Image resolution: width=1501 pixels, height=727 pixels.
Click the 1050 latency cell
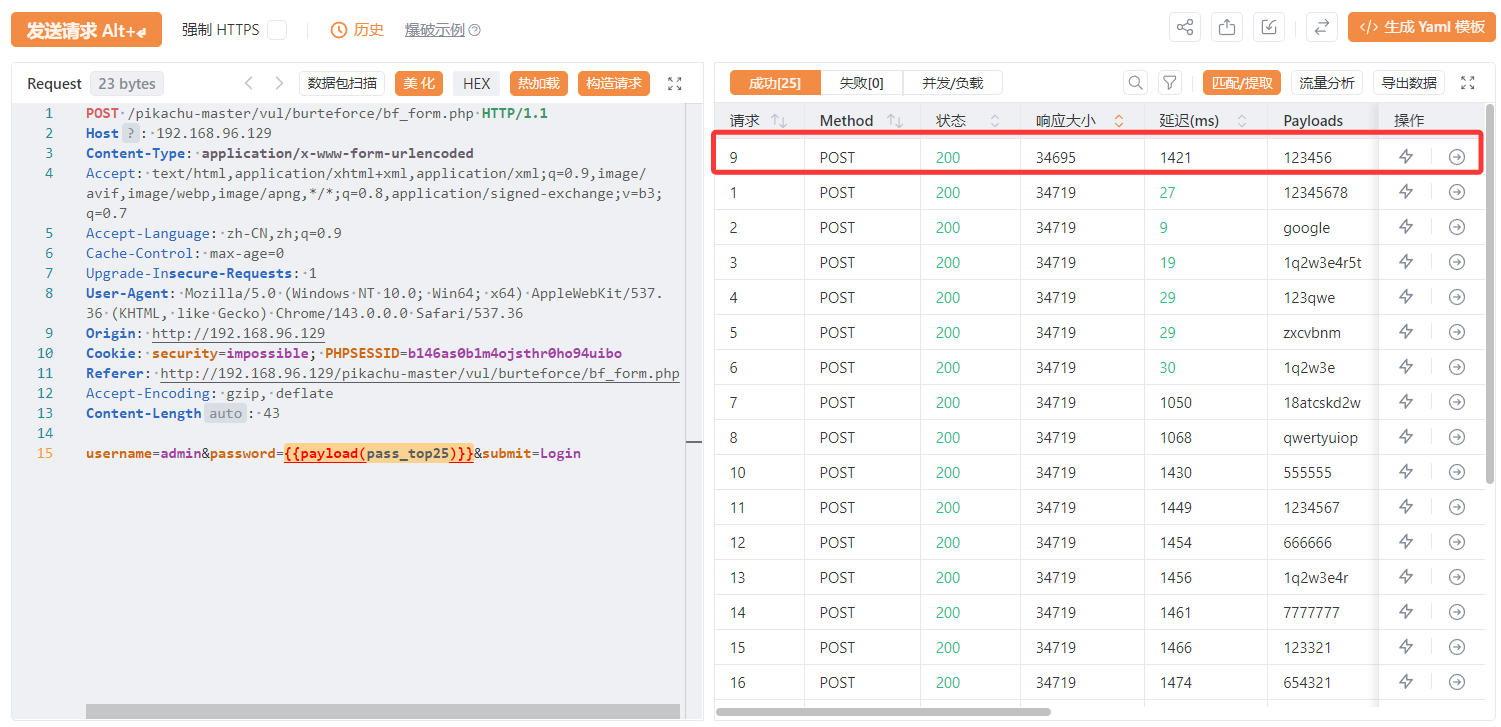(1206, 402)
